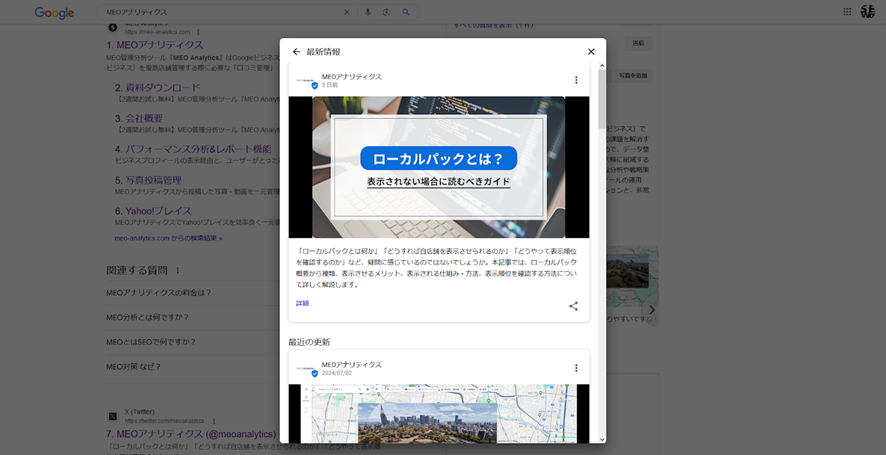Open the three-dot menu on the 2024/07/02 post
The image size is (886, 455).
point(576,368)
